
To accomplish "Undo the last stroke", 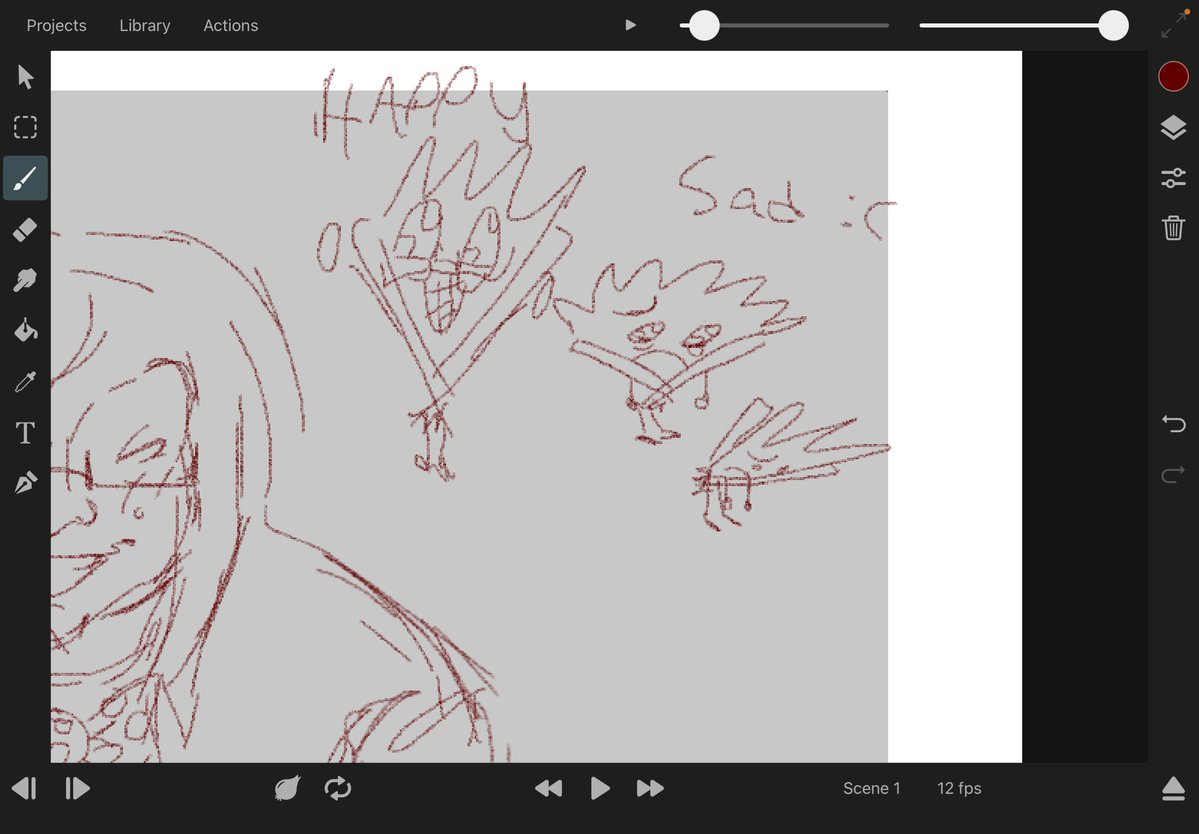I will click(1173, 423).
